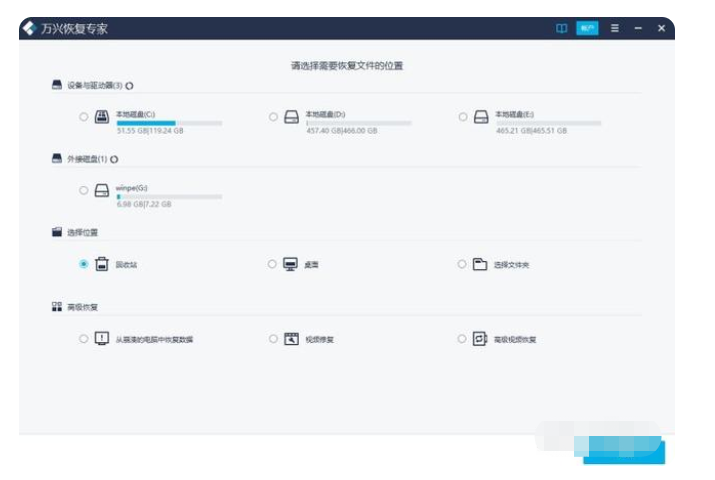Click the Local Disk (D:) drive icon
Viewport: 715px width, 480px height.
tap(291, 117)
